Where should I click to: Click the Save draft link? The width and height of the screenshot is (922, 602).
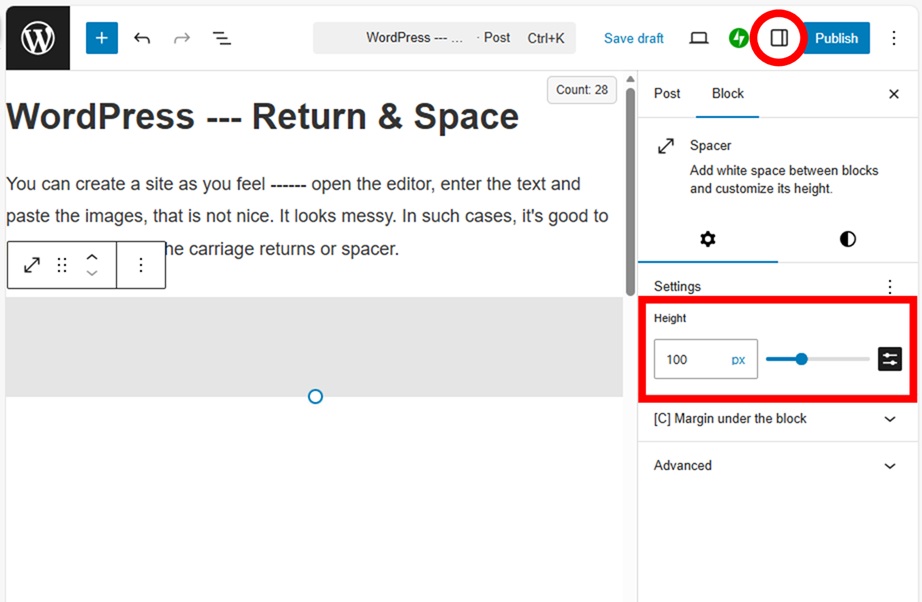pos(634,38)
